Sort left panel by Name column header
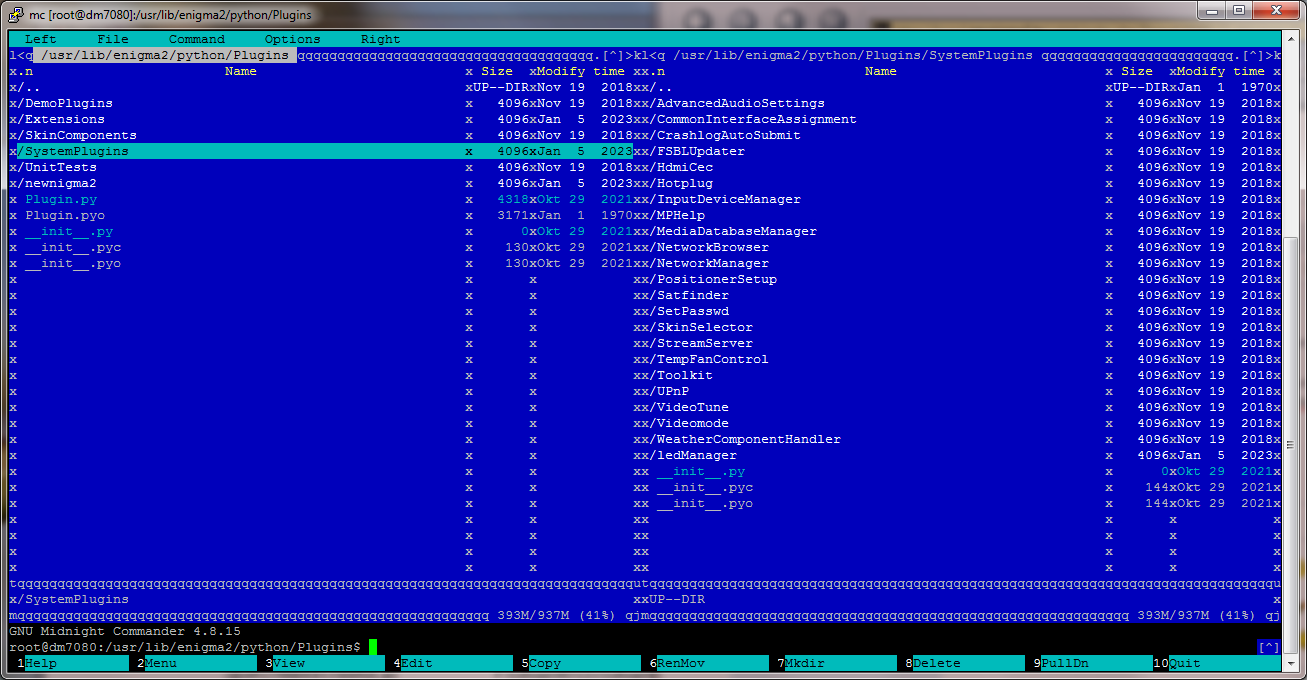The image size is (1307, 680). 240,71
